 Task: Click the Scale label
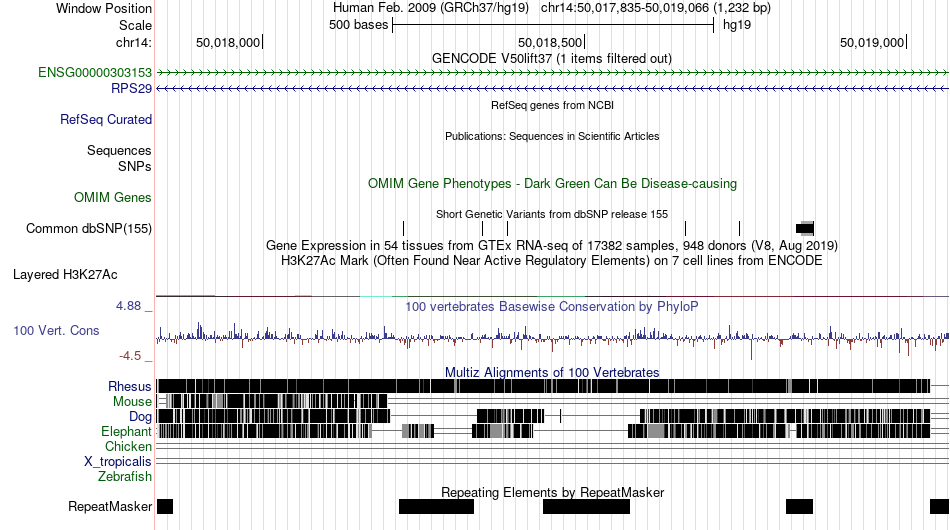[136, 25]
